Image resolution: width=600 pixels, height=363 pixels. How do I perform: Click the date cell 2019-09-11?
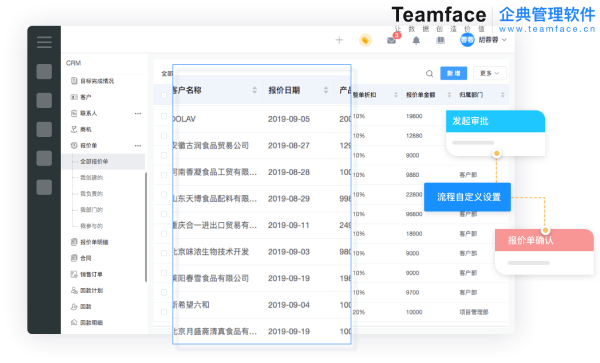tap(289, 225)
